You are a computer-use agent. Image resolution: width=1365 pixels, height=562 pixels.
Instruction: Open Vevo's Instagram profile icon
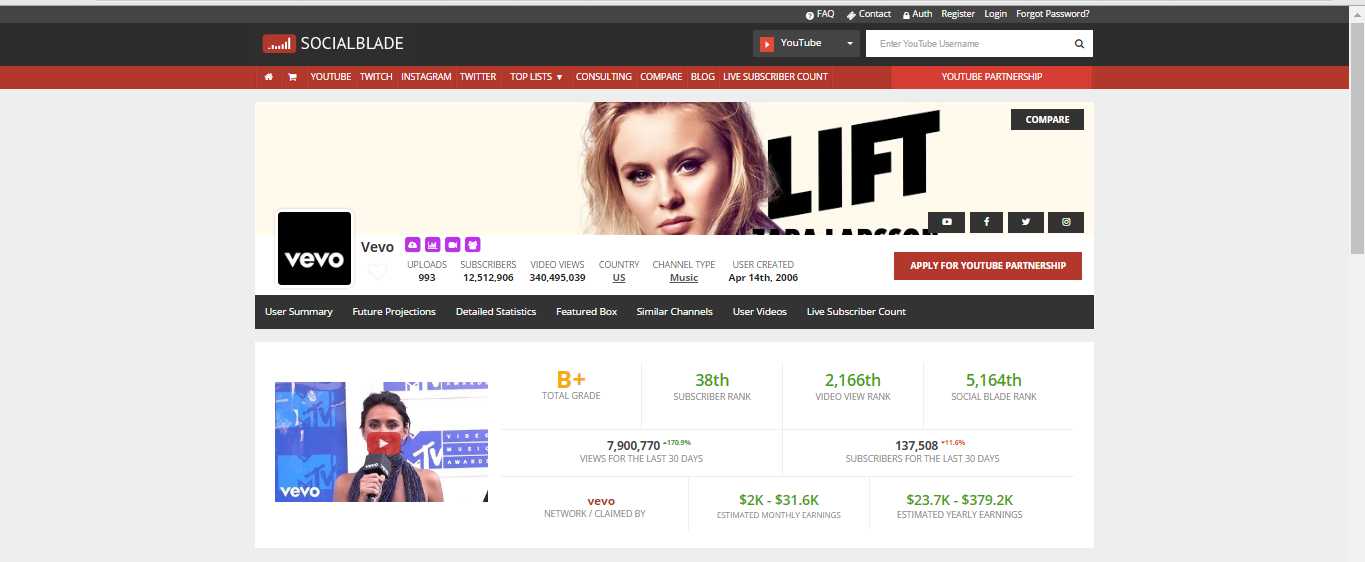tap(1066, 222)
